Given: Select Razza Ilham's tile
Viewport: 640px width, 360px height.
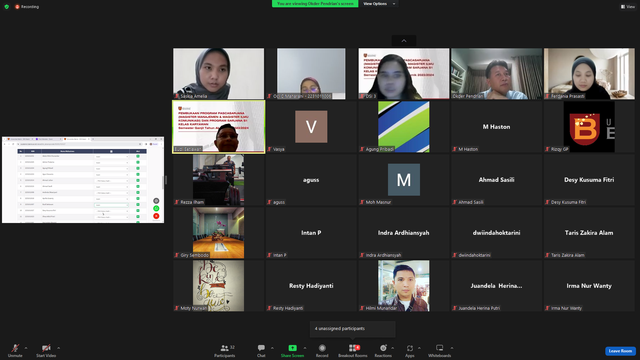Looking at the screenshot, I should click(x=218, y=180).
